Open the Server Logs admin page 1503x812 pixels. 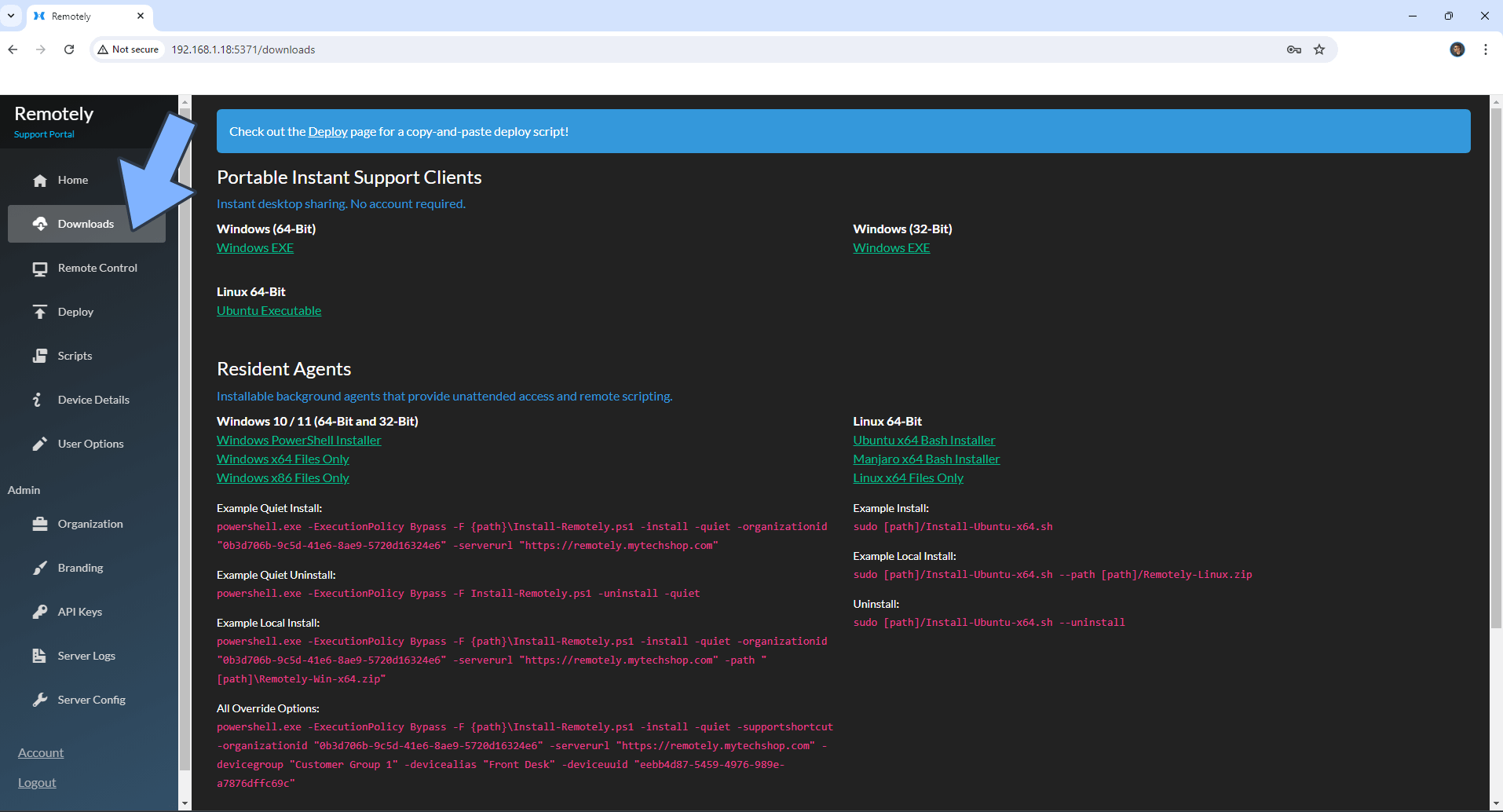coord(86,656)
